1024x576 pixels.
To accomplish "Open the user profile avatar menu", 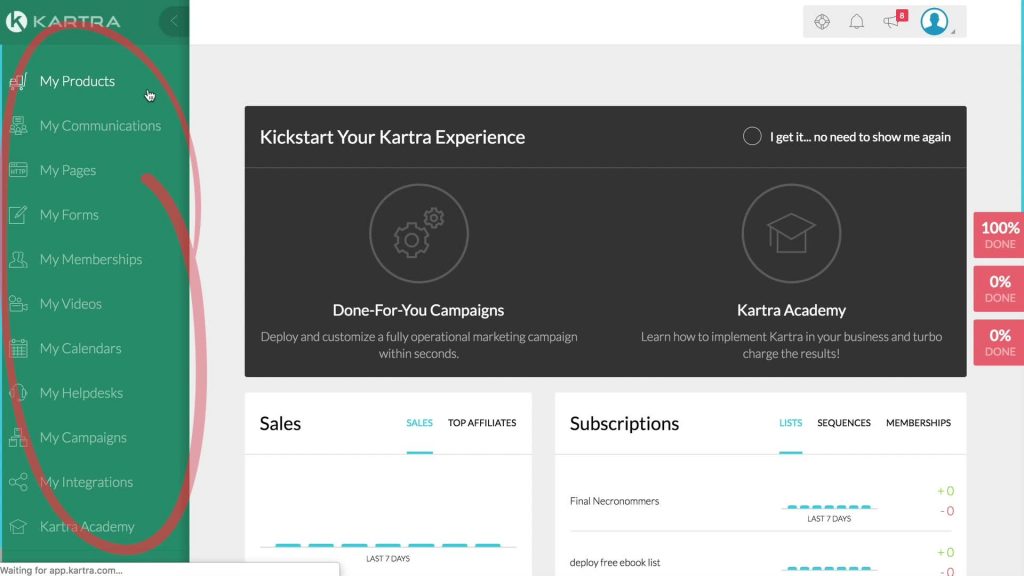I will [935, 22].
